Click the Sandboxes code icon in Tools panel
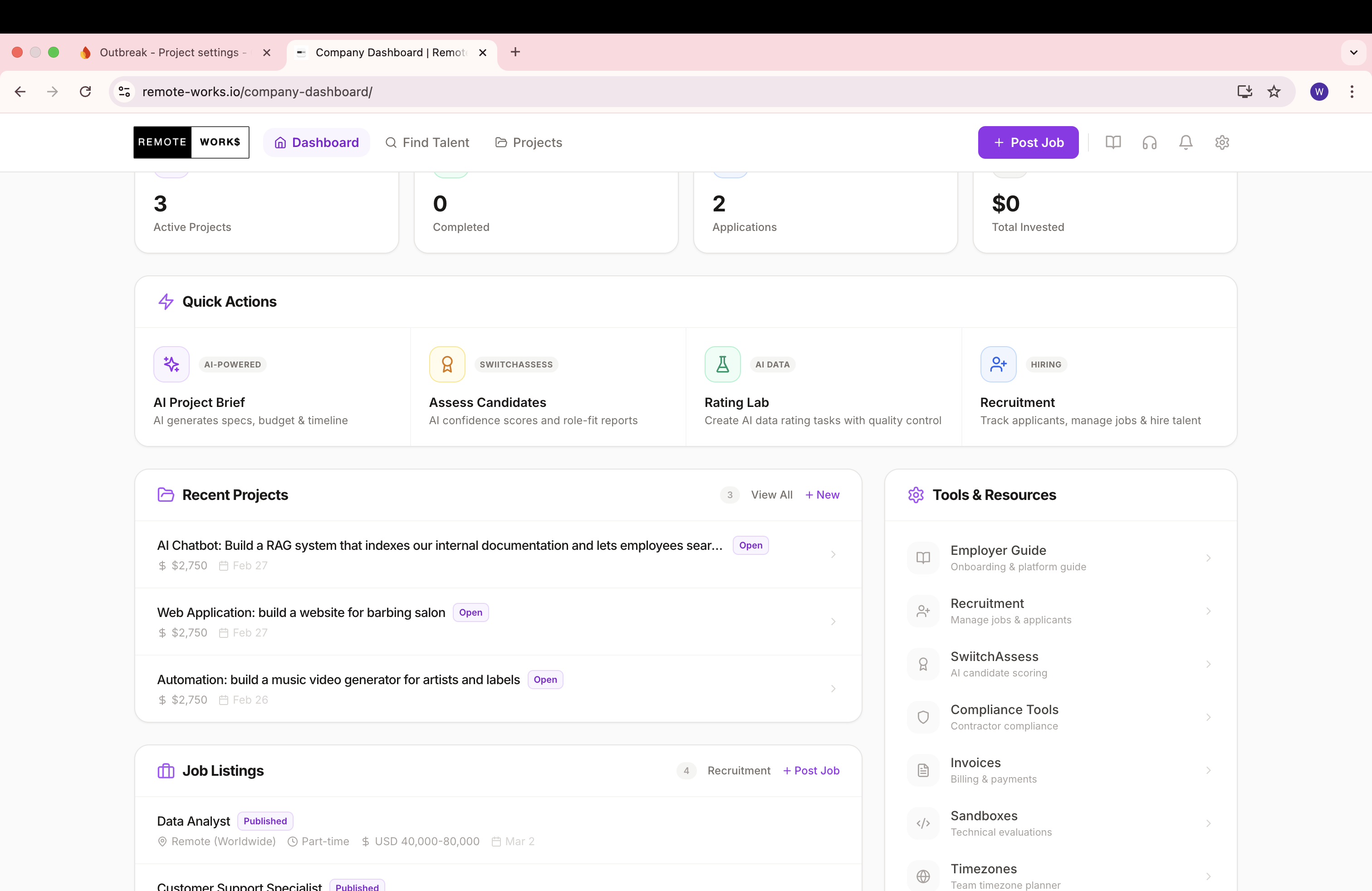The height and width of the screenshot is (891, 1372). tap(922, 823)
